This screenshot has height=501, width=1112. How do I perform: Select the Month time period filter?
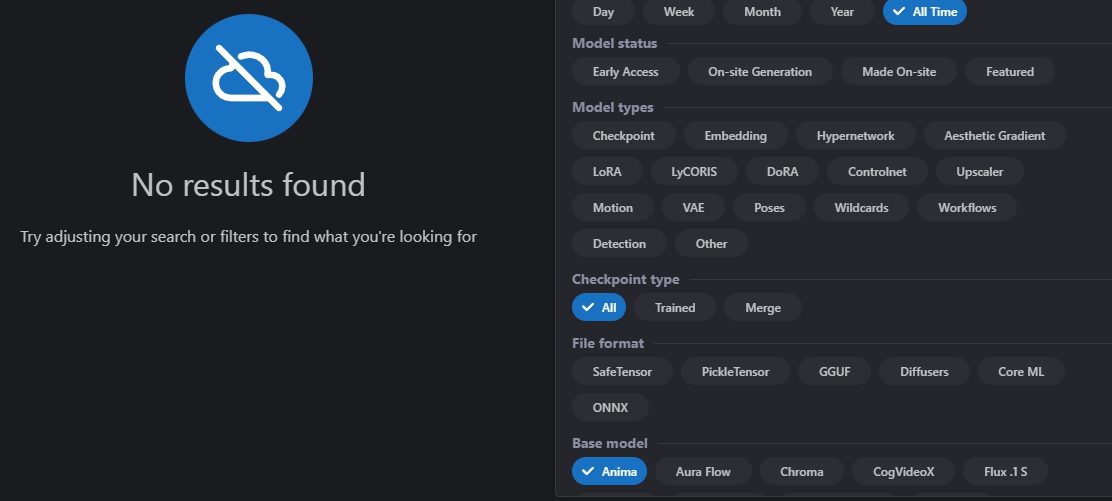(x=762, y=11)
